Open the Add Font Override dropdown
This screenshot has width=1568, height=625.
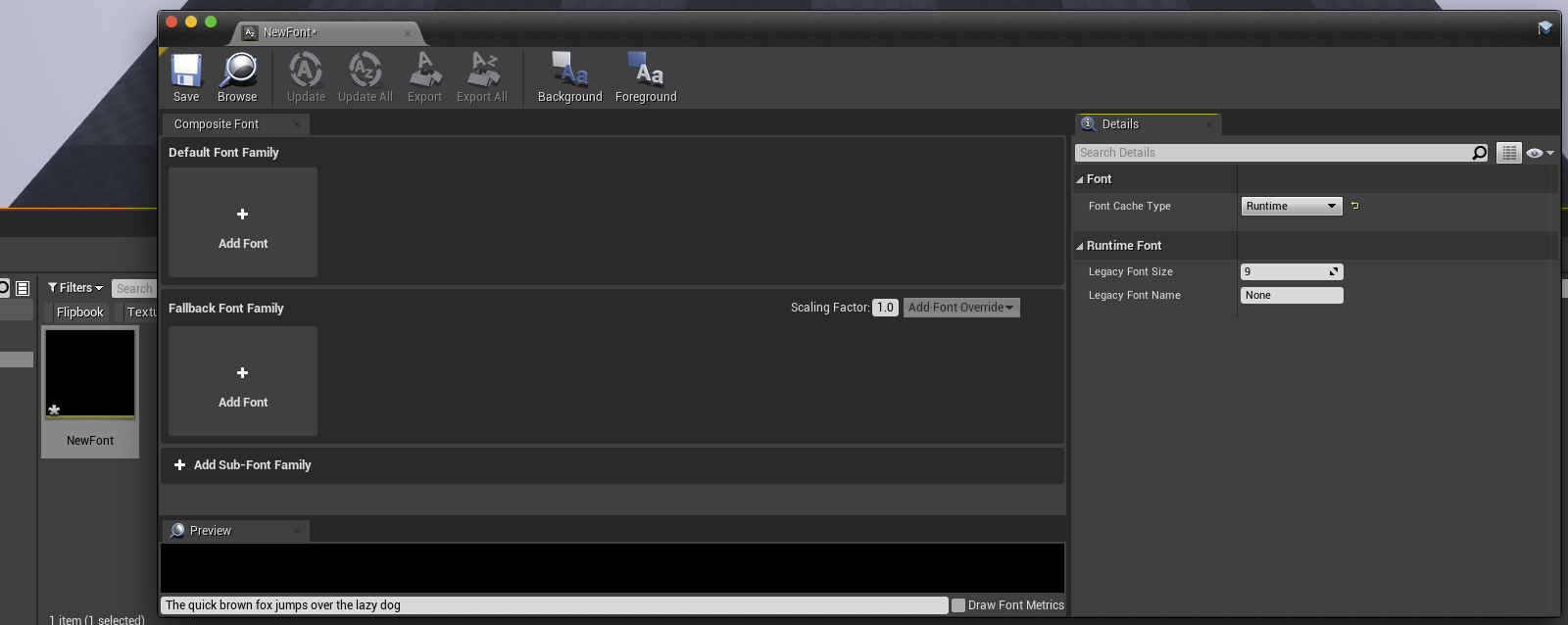pyautogui.click(x=960, y=308)
